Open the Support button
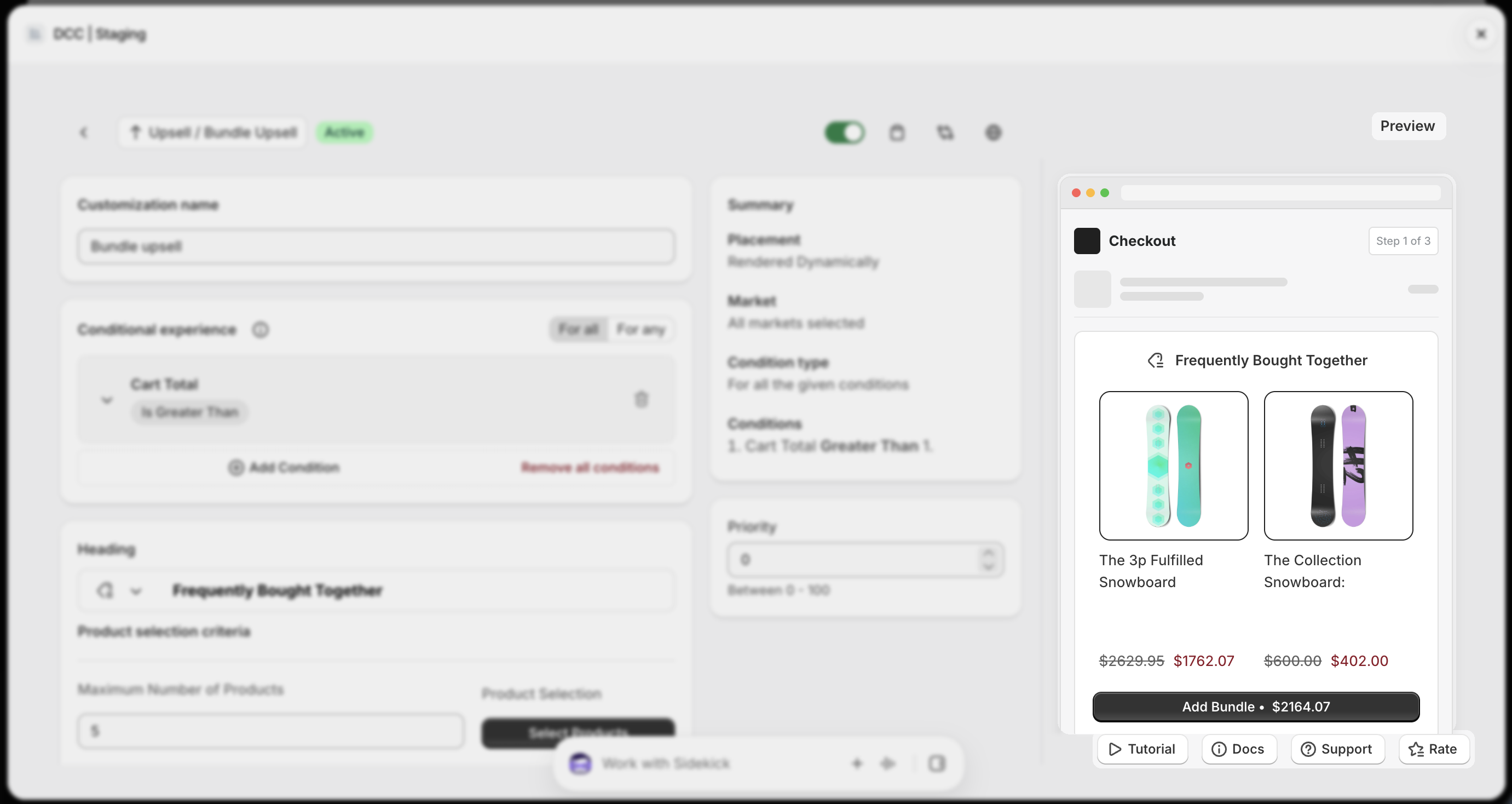 click(x=1337, y=749)
